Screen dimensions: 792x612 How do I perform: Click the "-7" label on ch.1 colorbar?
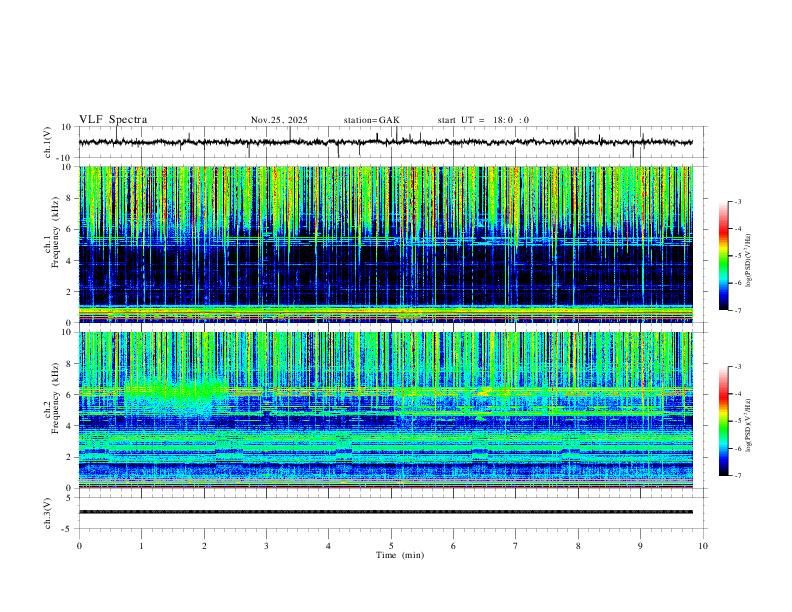click(737, 311)
